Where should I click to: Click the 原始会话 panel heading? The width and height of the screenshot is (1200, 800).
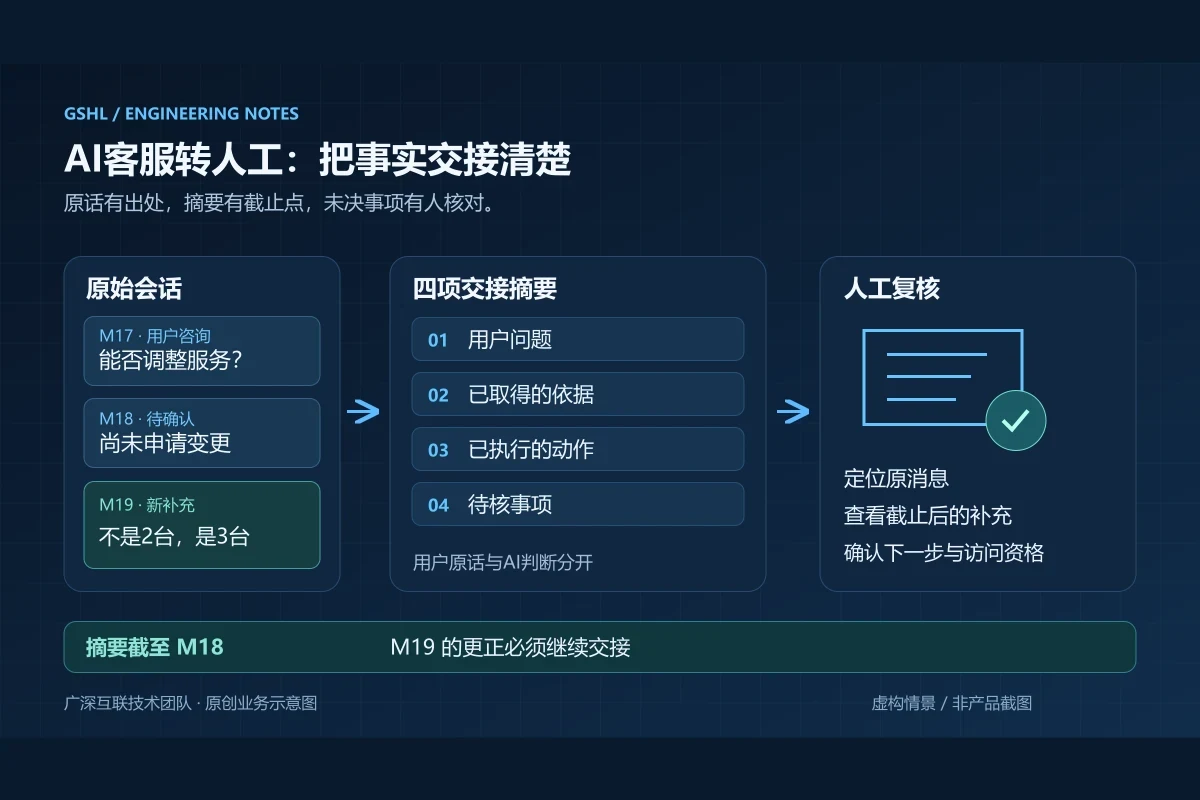[x=134, y=290]
